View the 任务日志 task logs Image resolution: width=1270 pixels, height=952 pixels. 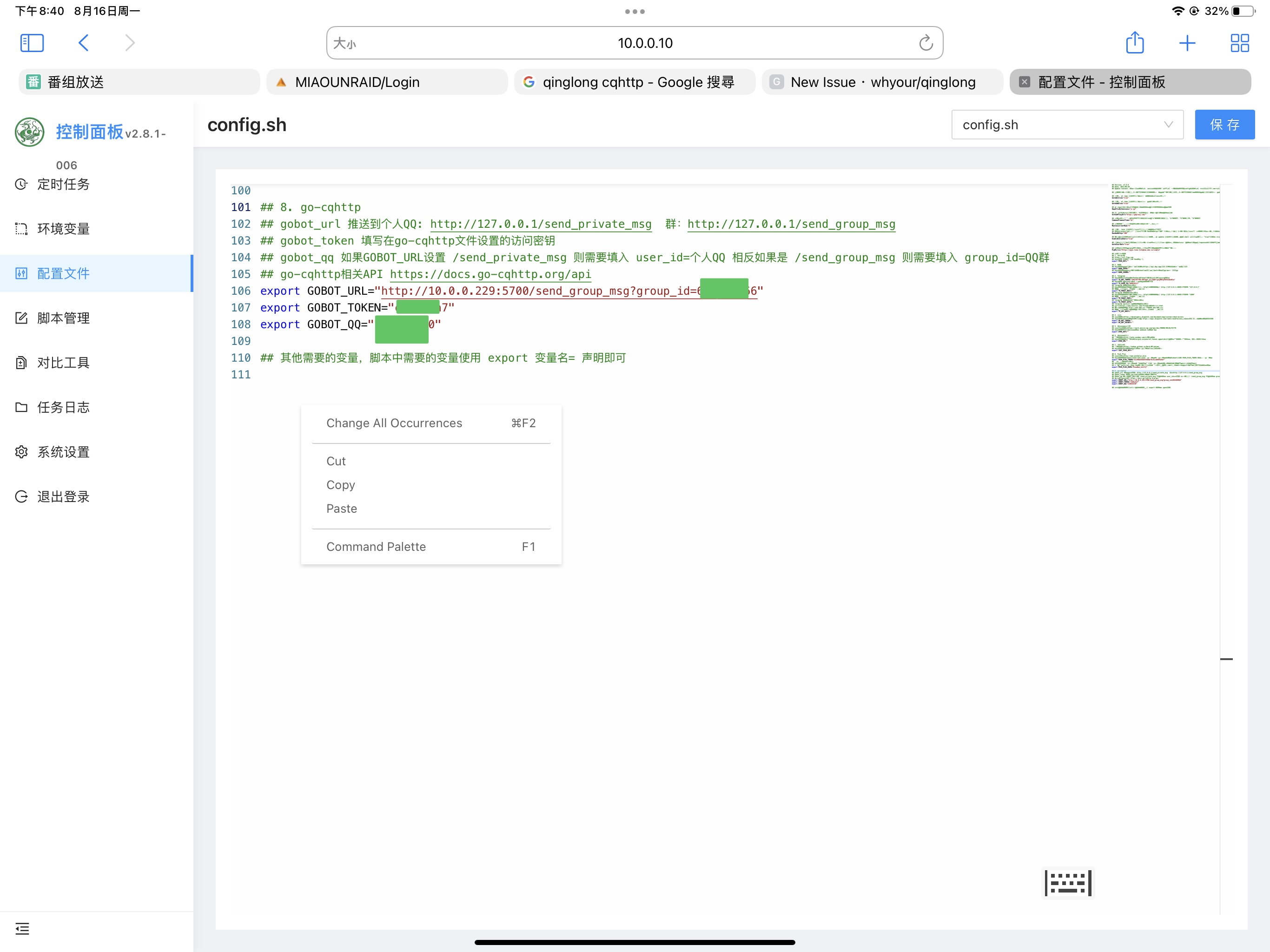[x=63, y=407]
